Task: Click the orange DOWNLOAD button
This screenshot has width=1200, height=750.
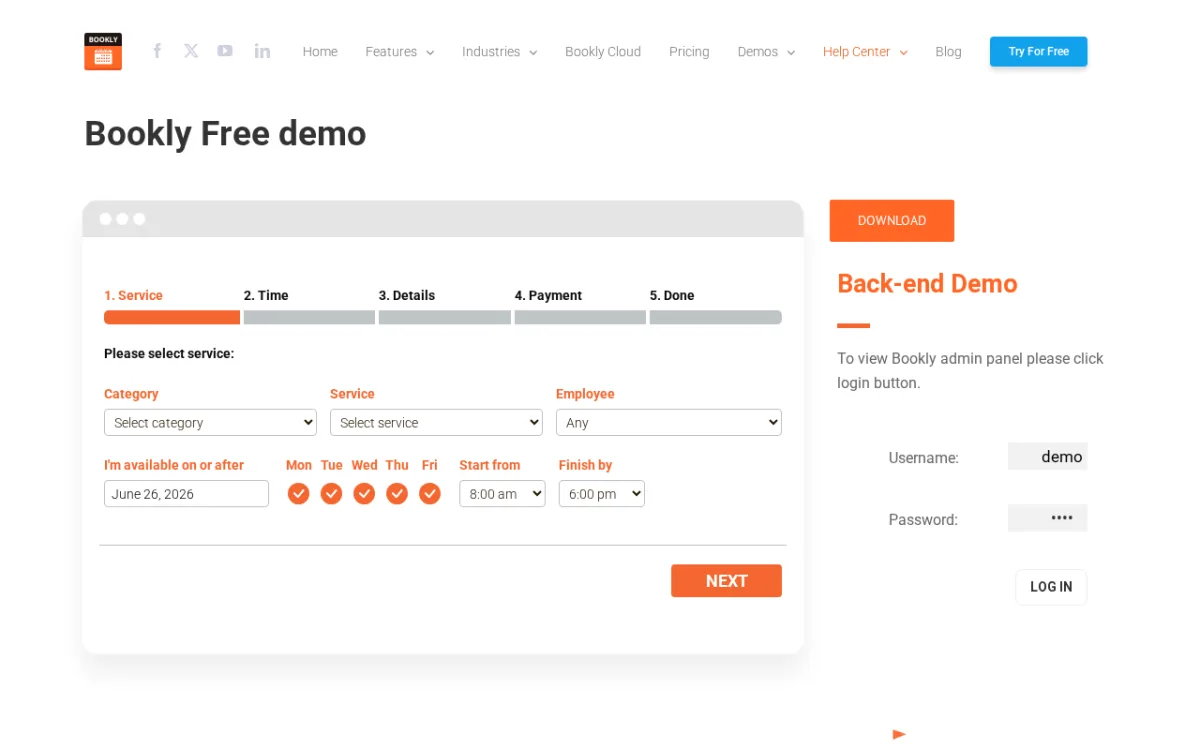Action: (x=892, y=221)
